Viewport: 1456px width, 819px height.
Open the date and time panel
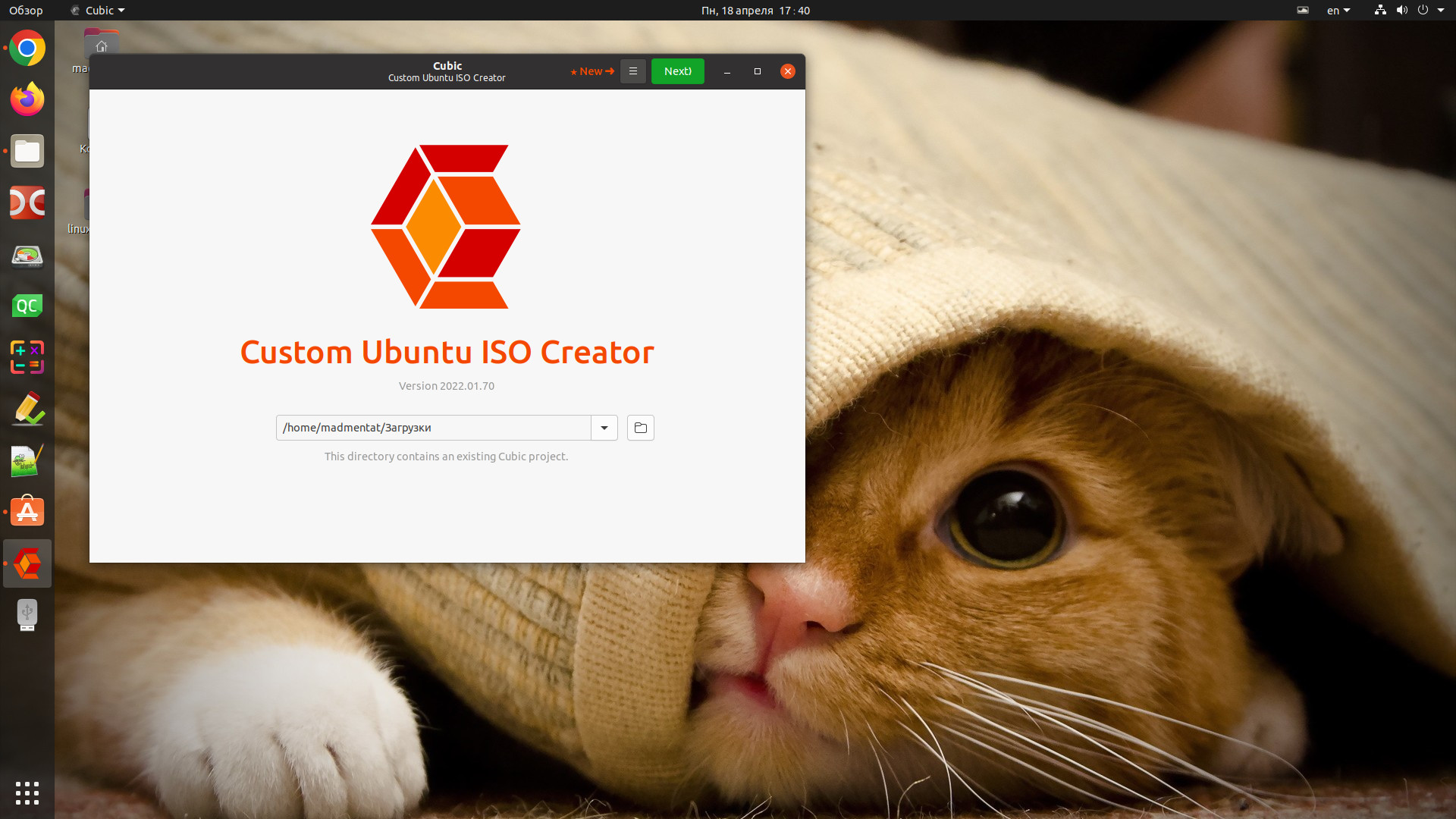coord(755,11)
